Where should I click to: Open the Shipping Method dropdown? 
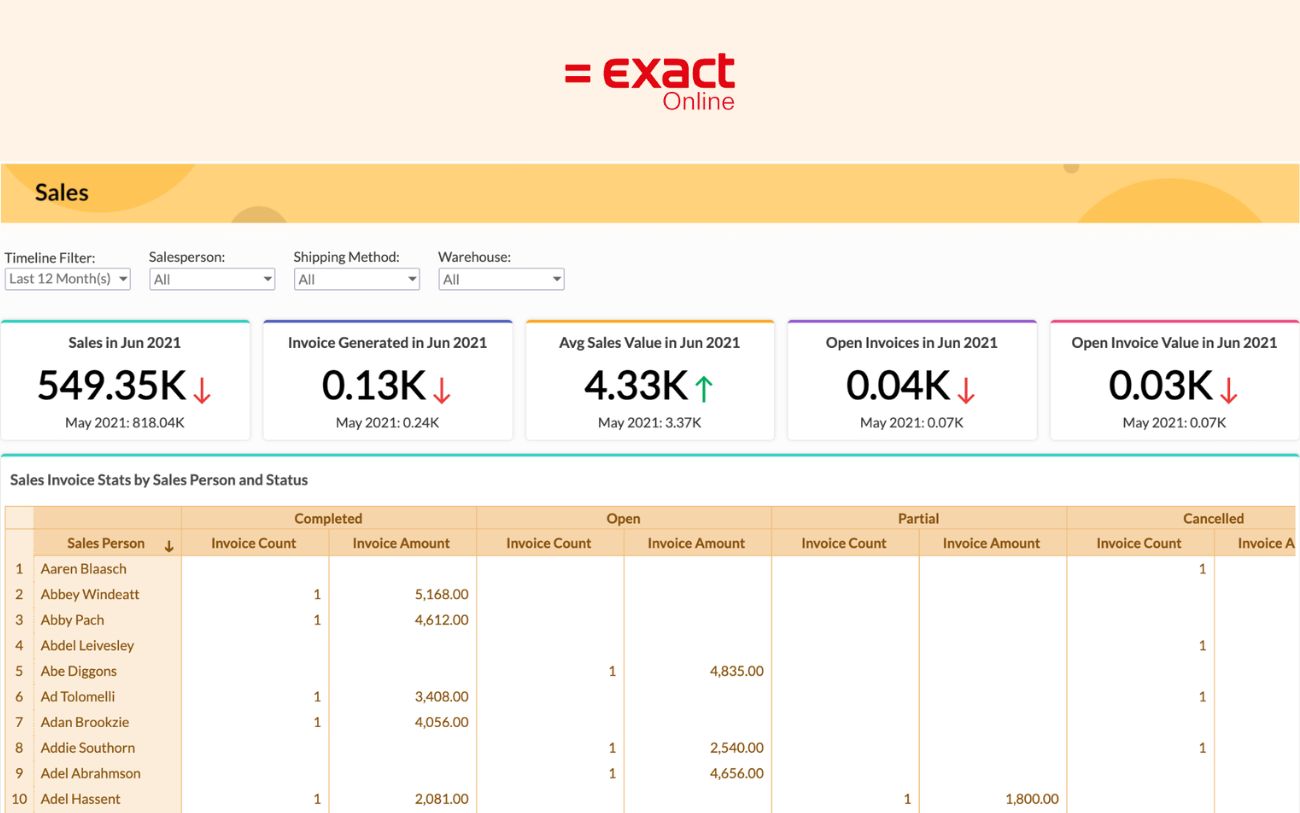click(x=356, y=279)
